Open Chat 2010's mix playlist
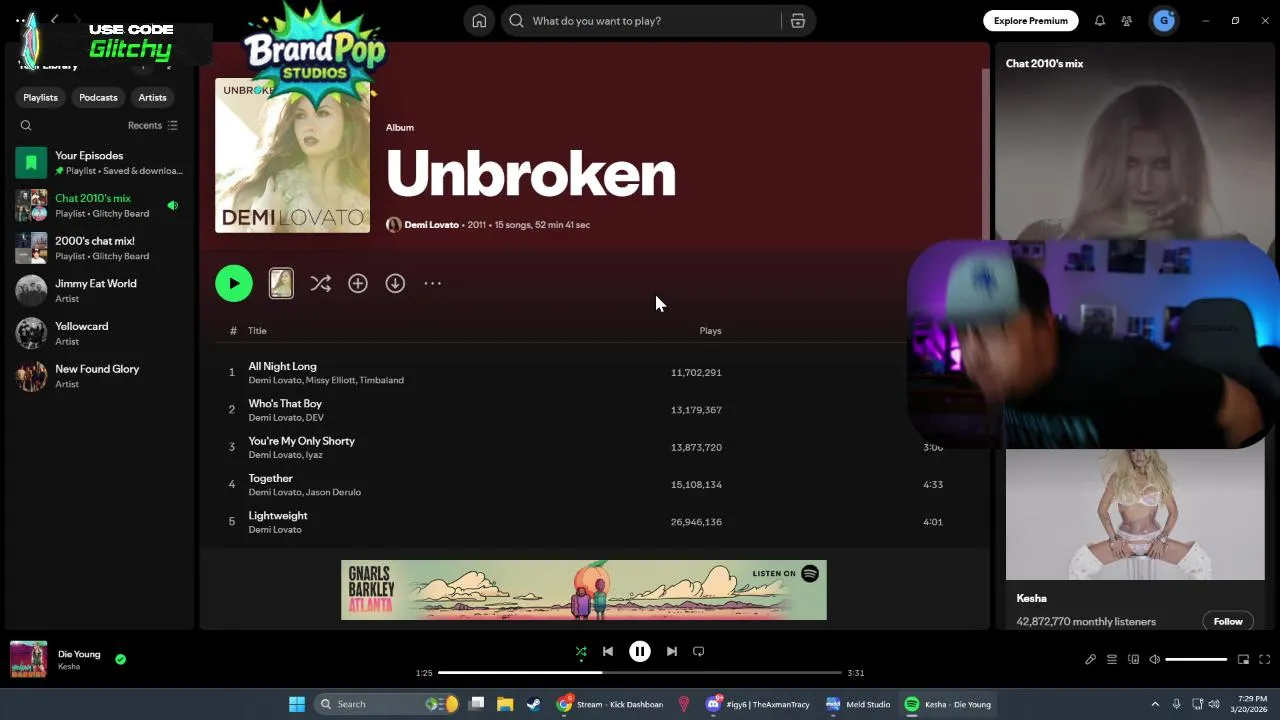 pyautogui.click(x=100, y=206)
